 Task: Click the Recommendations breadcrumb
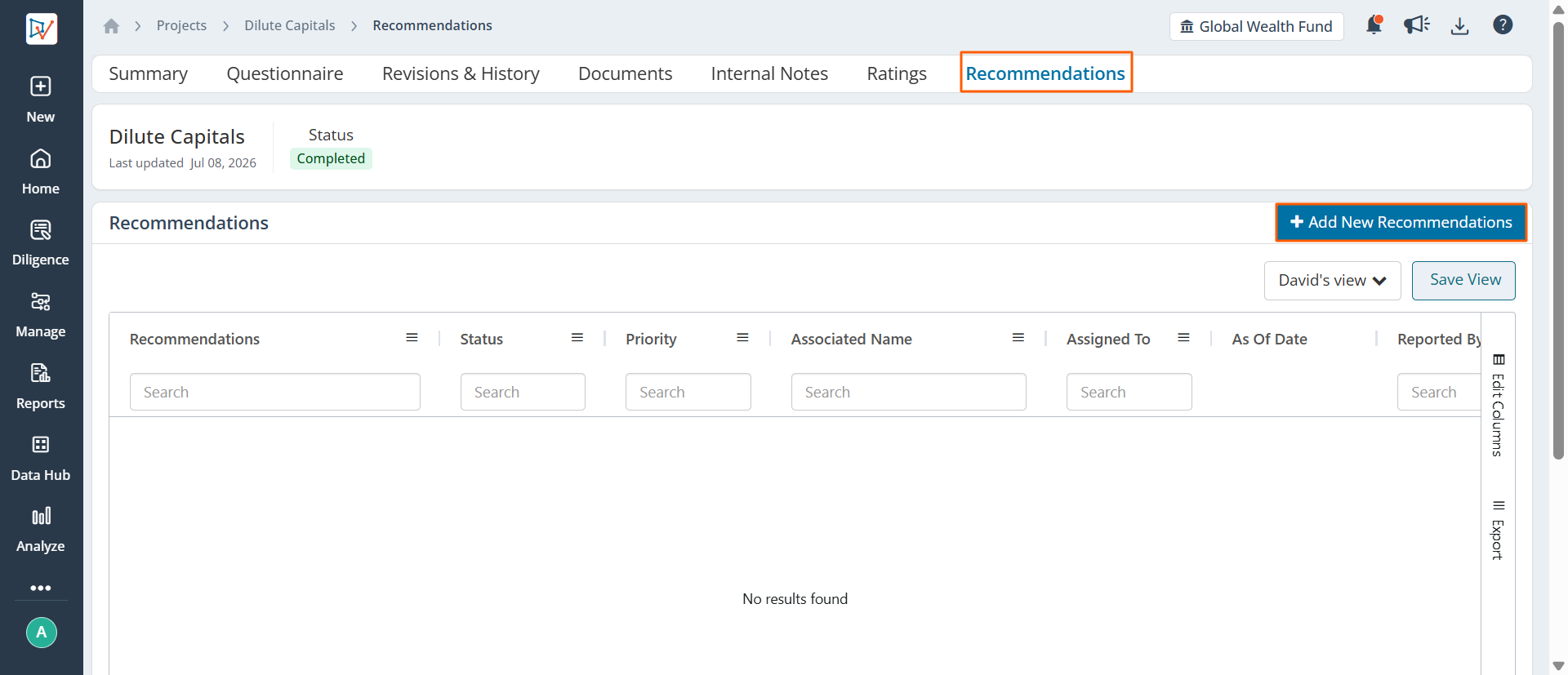tap(433, 25)
